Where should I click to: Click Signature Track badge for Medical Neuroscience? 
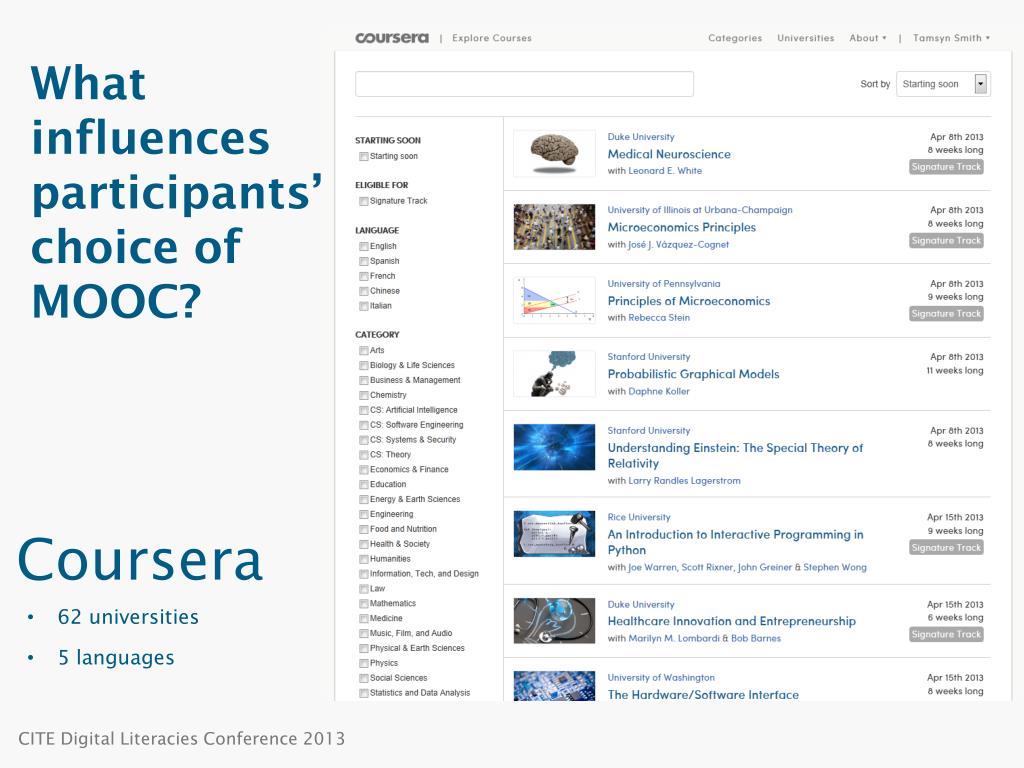pyautogui.click(x=946, y=167)
